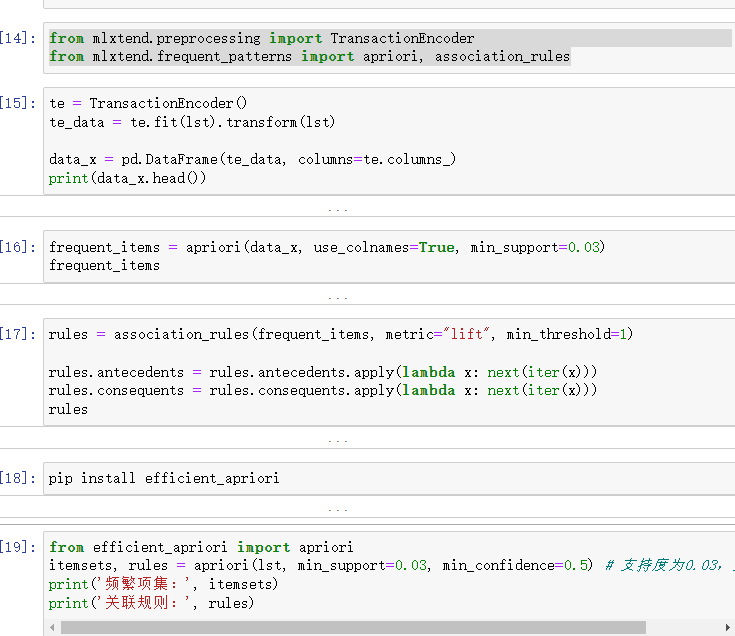Screen dimensions: 735x636
Task: Expand collapsed output below cell 17
Action: pos(338,441)
